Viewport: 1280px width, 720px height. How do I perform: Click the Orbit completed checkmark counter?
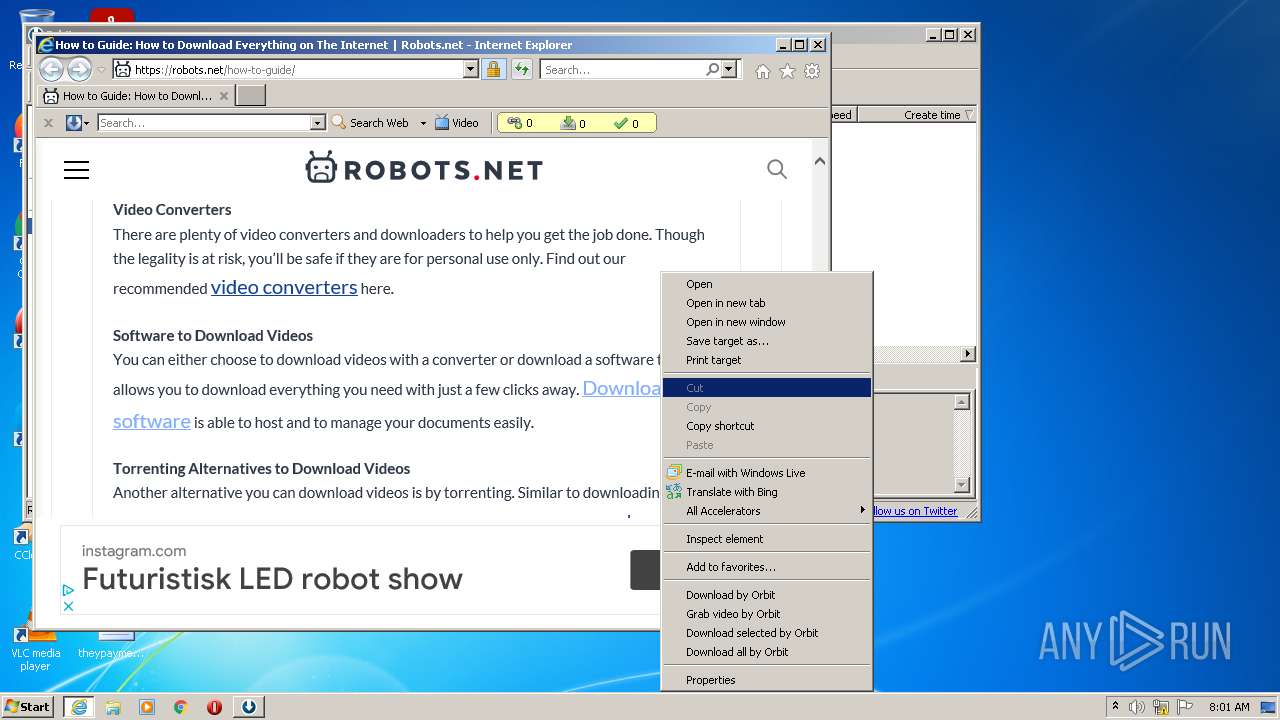tap(621, 123)
